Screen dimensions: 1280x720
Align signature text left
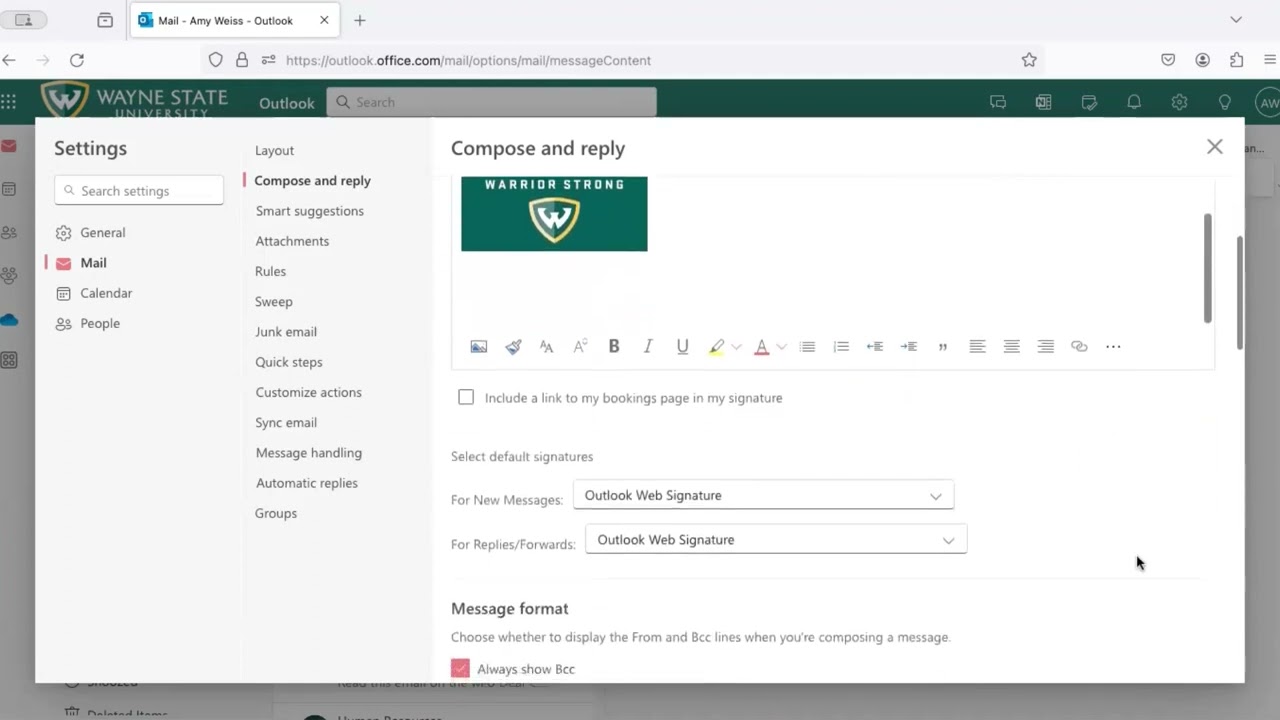(977, 347)
